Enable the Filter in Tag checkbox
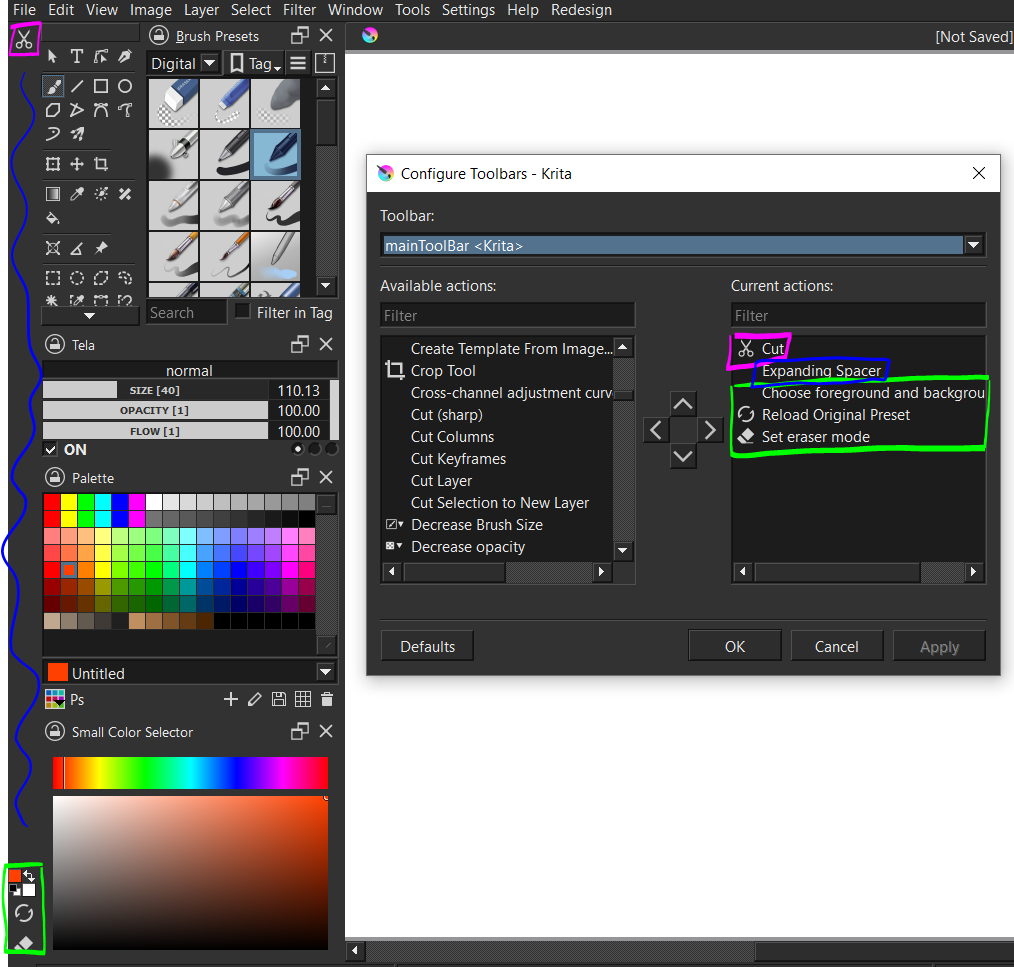Screen dimensions: 1014x967 (243, 312)
